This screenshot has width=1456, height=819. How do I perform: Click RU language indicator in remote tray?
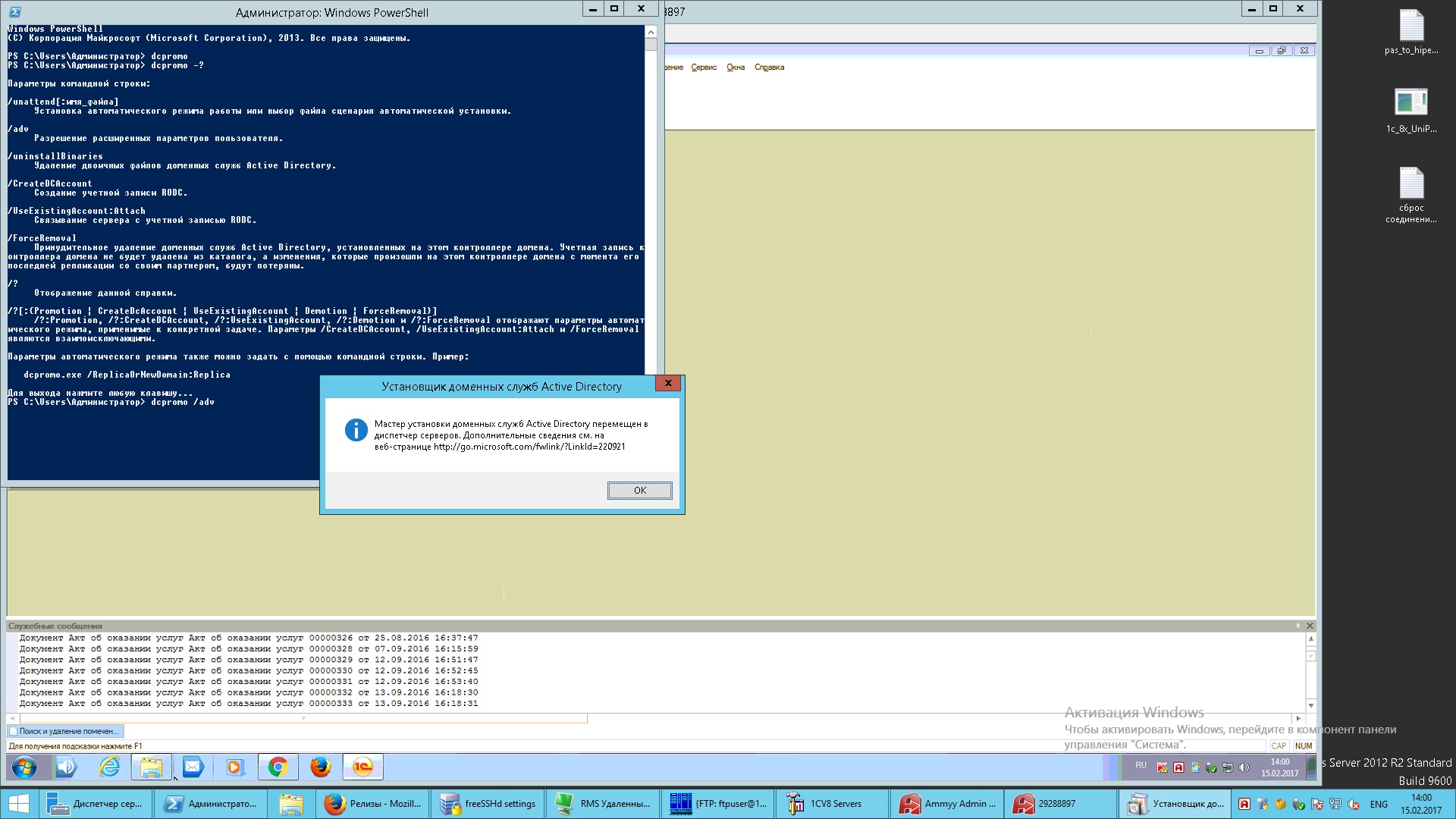pyautogui.click(x=1141, y=766)
